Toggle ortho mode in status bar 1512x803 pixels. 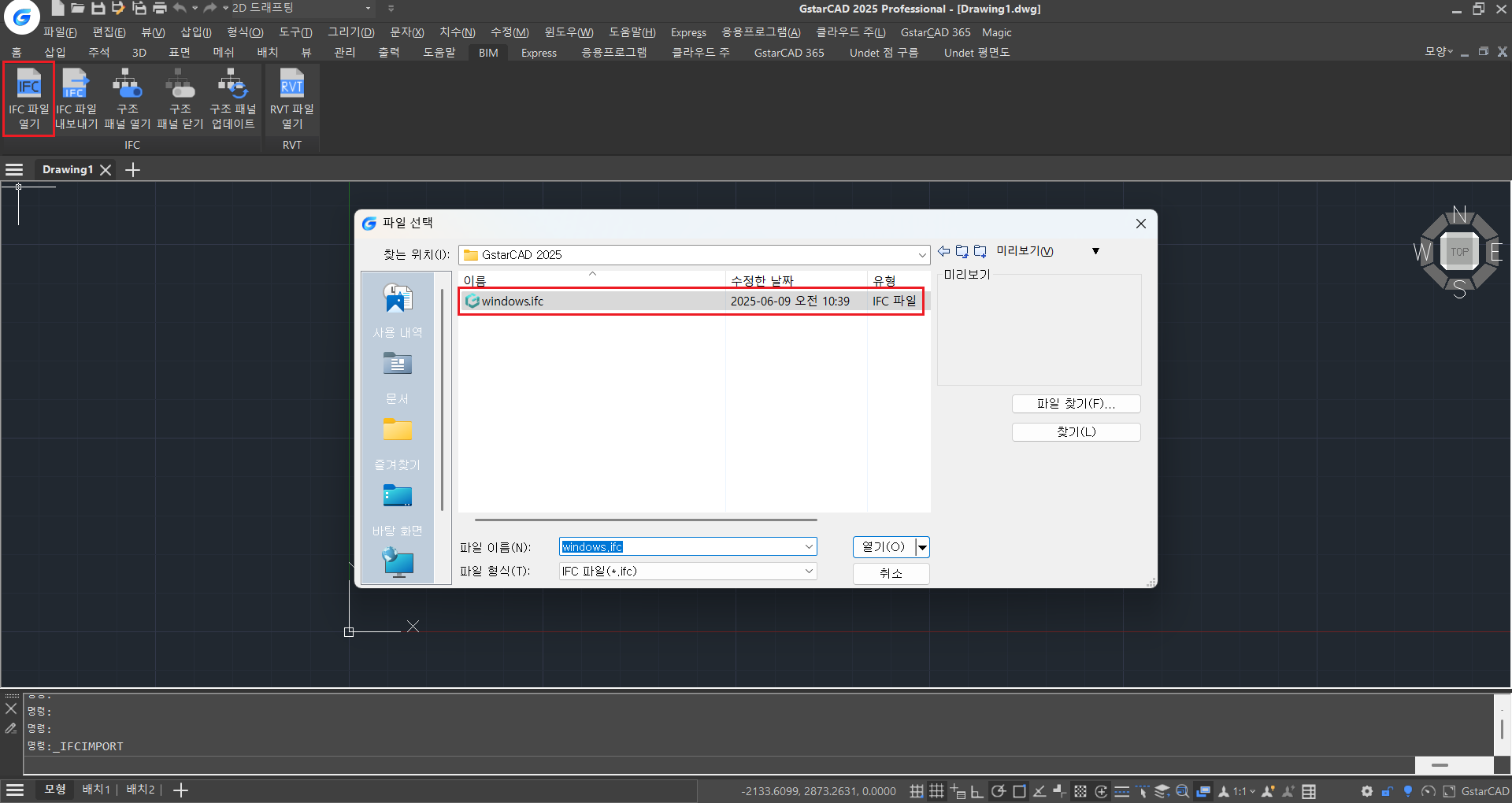tap(977, 791)
